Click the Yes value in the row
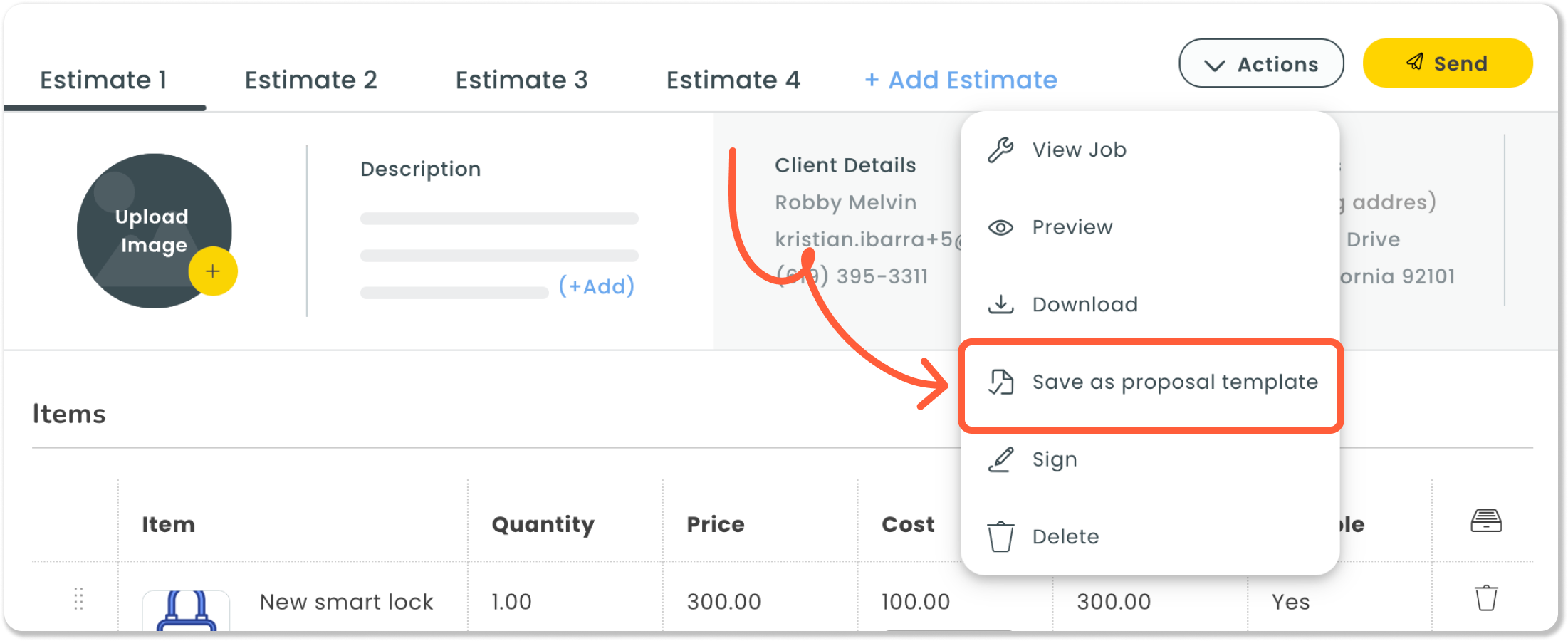Screen dimensions: 1568x641 (1290, 602)
